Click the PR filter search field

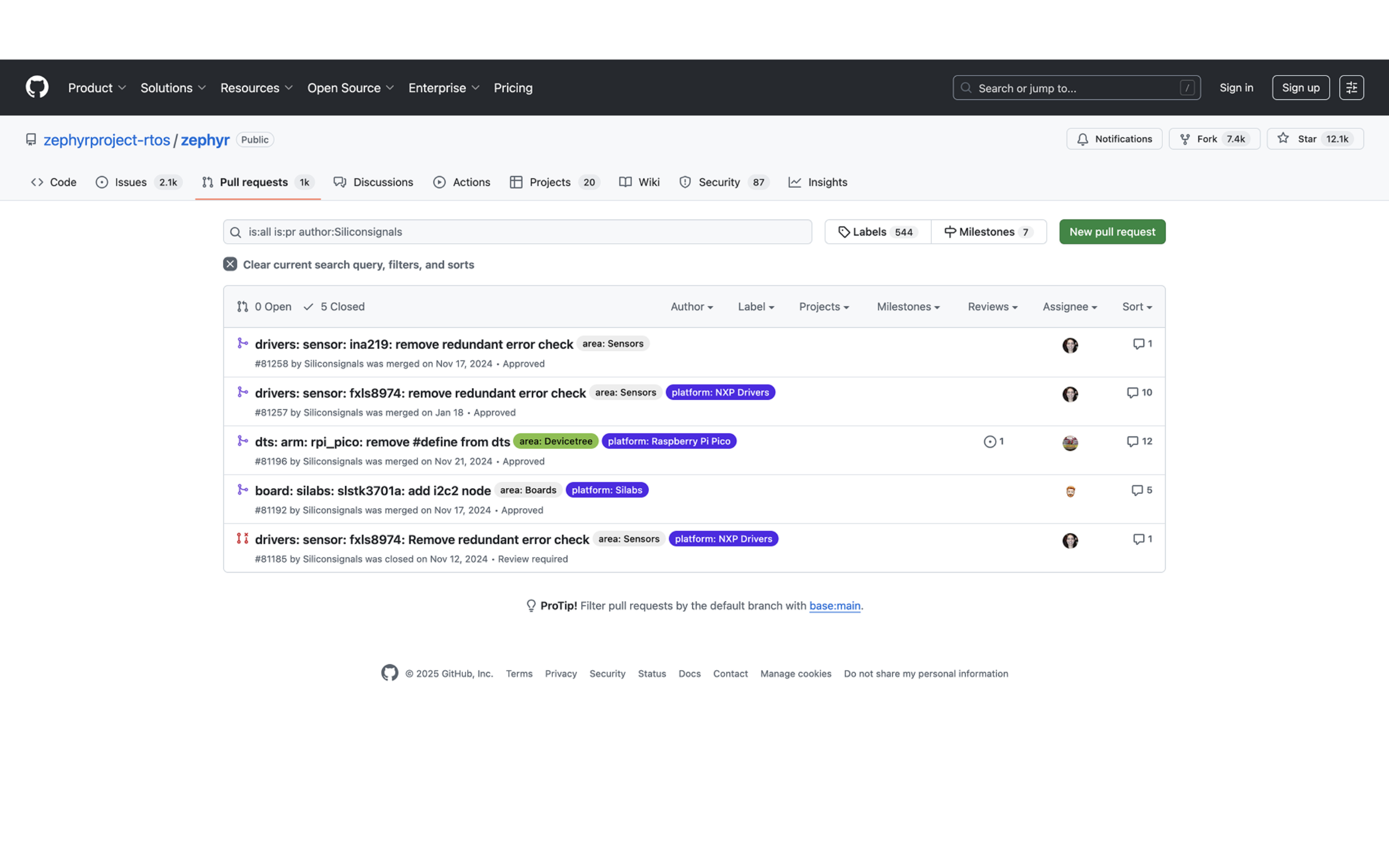[x=517, y=232]
